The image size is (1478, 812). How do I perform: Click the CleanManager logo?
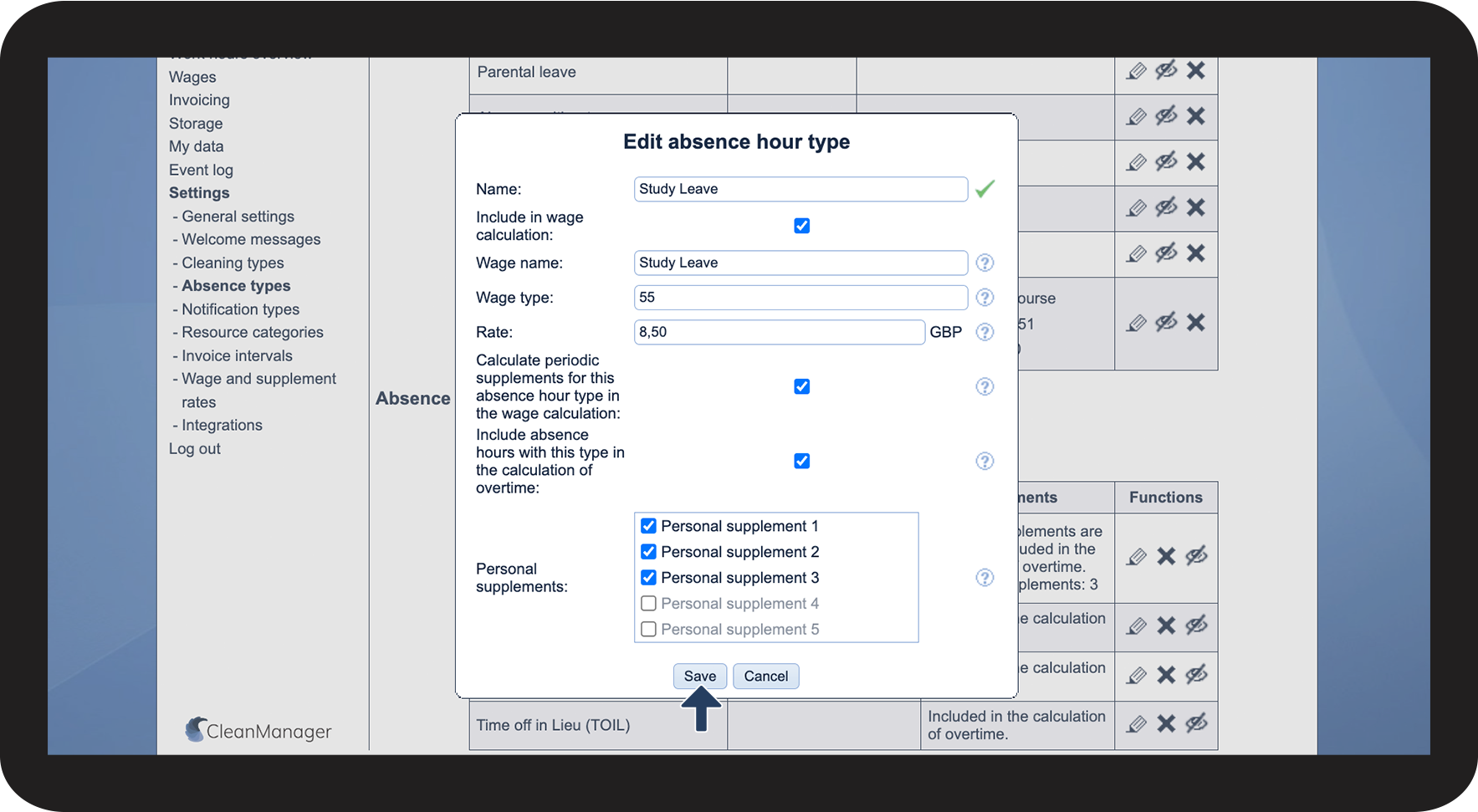coord(258,730)
